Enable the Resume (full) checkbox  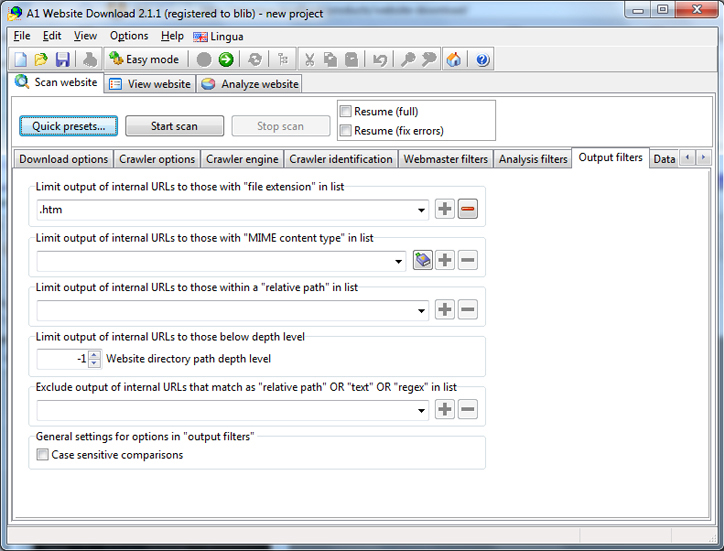tap(346, 111)
